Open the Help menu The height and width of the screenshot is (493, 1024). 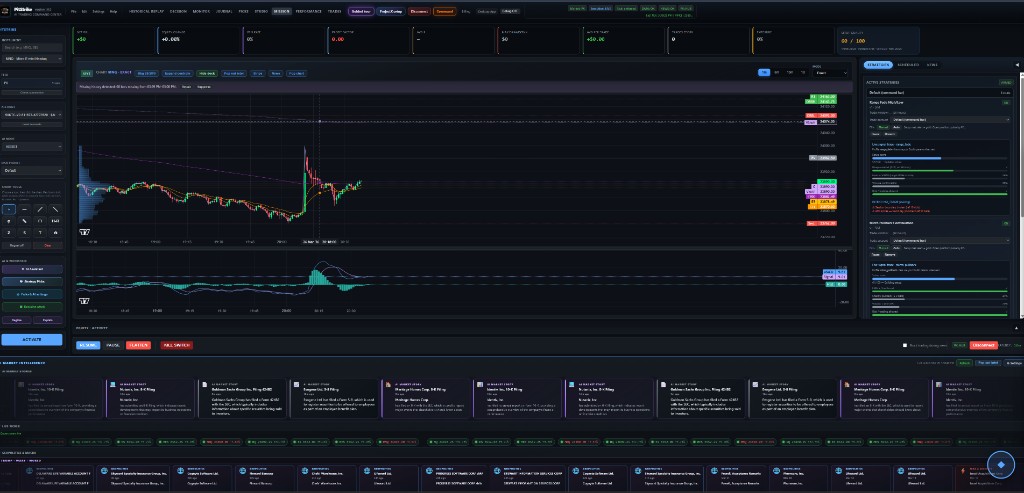click(x=114, y=12)
